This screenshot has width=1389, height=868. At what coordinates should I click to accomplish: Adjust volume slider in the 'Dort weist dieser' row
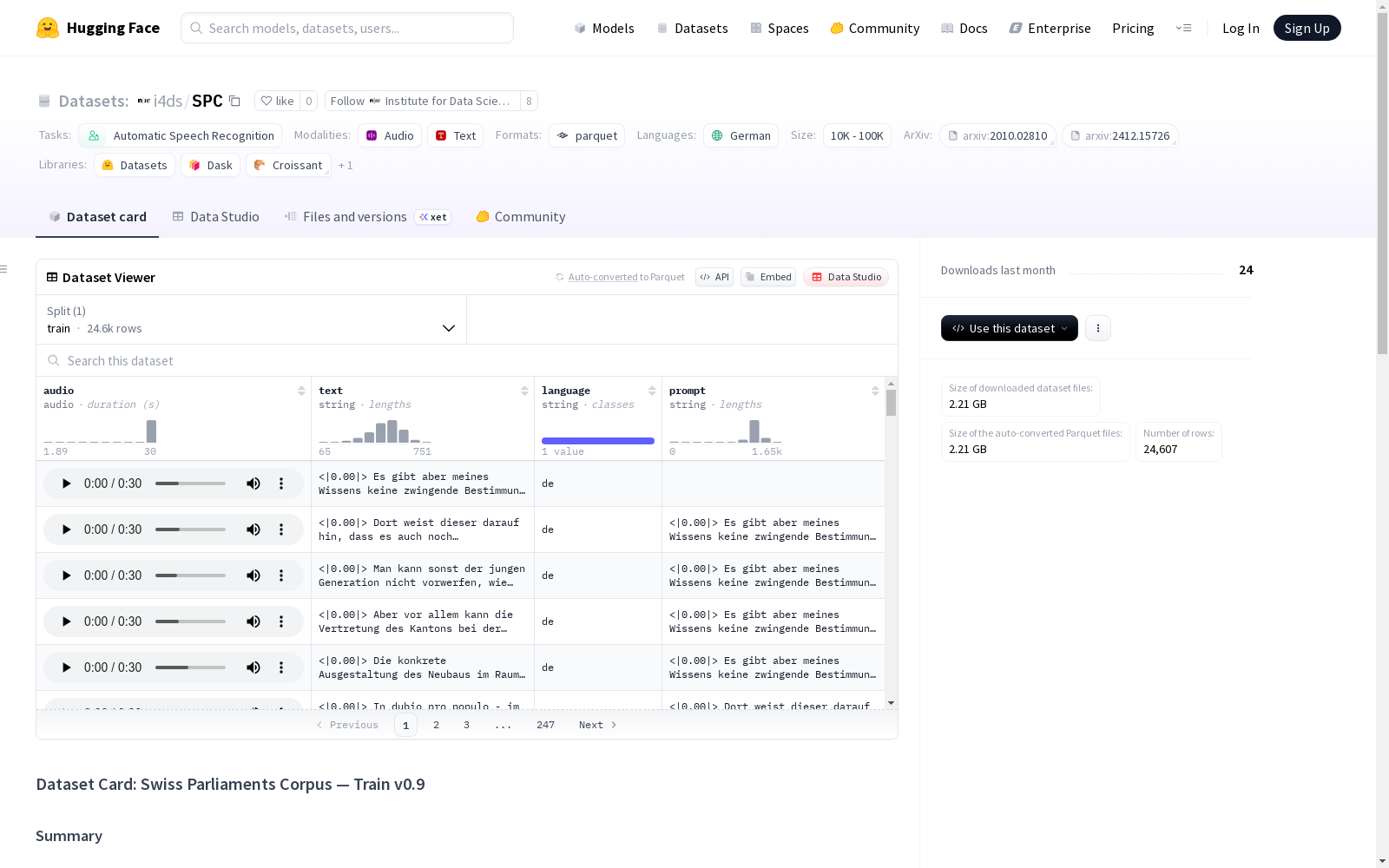click(190, 529)
